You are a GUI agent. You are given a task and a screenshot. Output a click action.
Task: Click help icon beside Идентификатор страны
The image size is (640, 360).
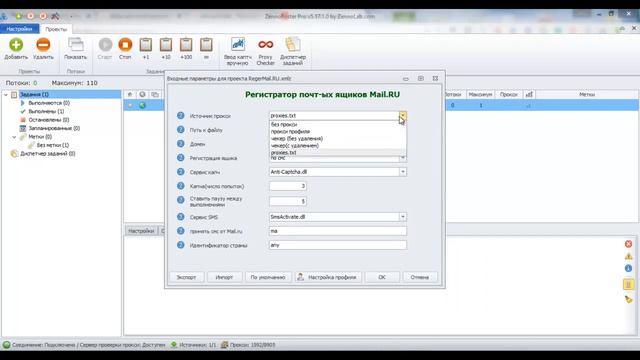(x=181, y=245)
